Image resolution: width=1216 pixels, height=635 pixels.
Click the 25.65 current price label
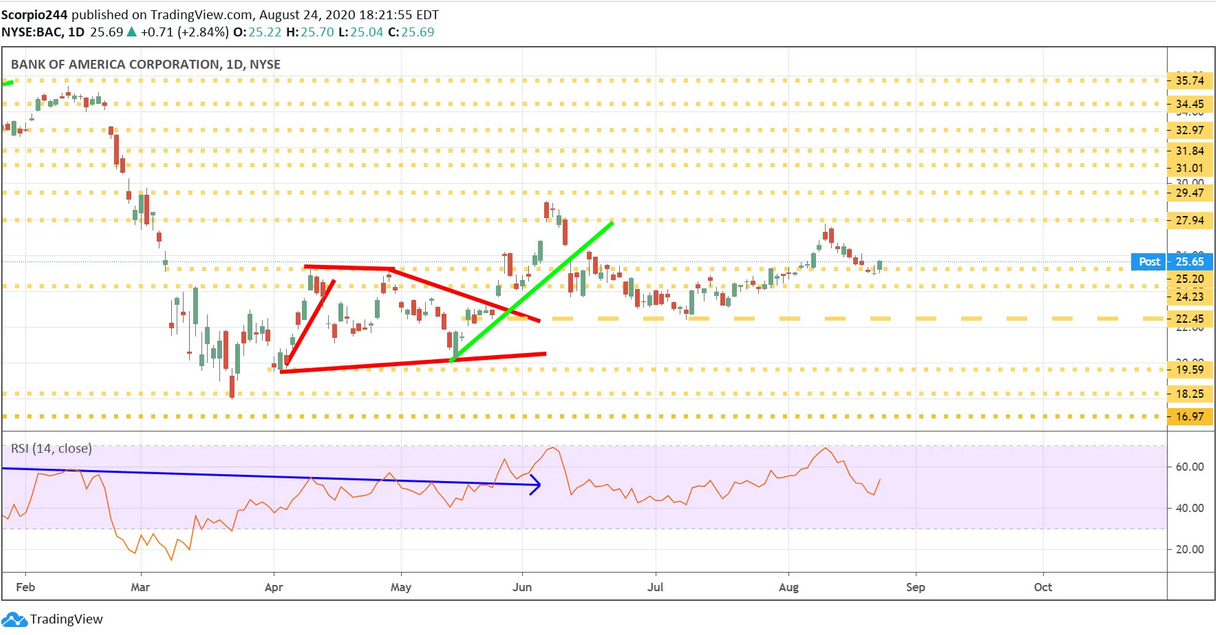1189,262
